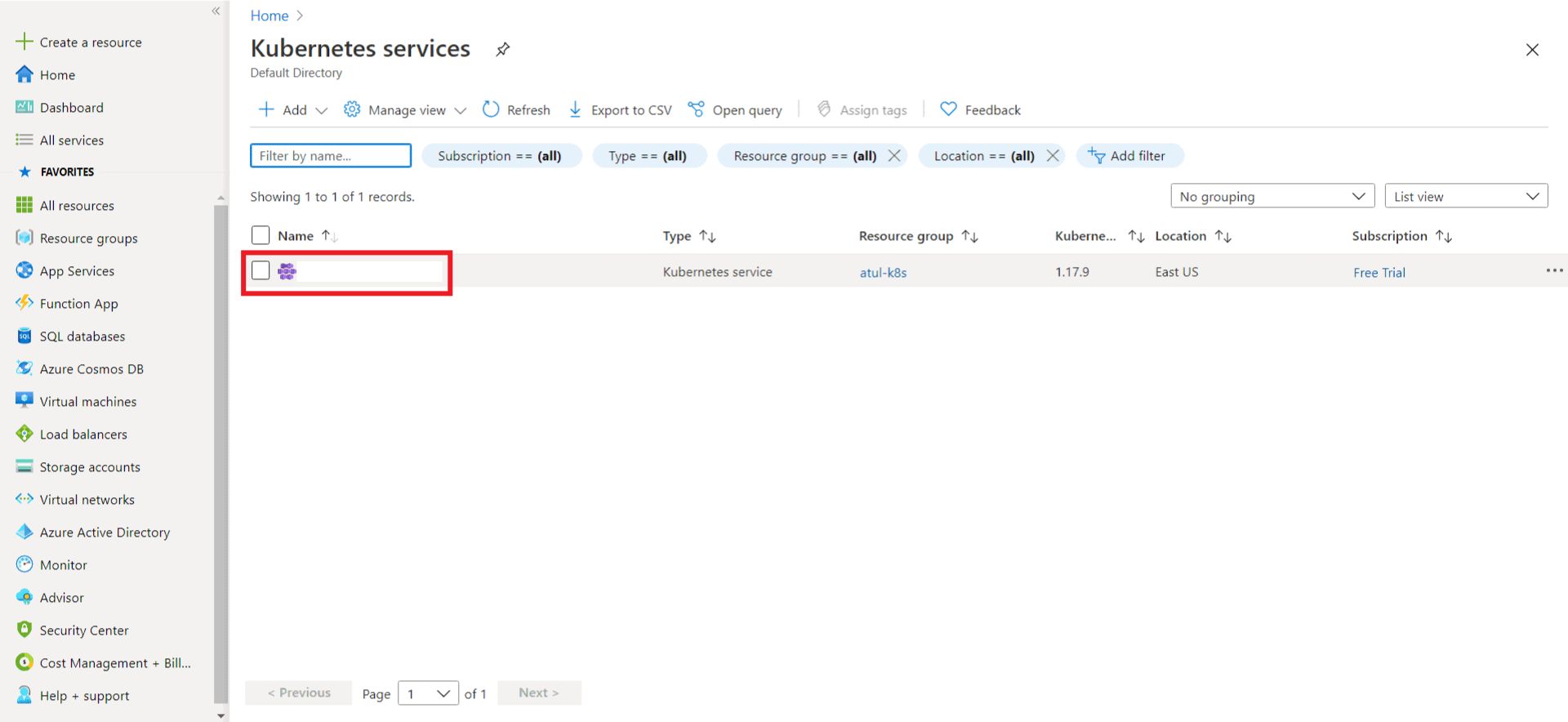The height and width of the screenshot is (722, 1568).
Task: Open Dashboard in the sidebar
Action: (x=71, y=108)
